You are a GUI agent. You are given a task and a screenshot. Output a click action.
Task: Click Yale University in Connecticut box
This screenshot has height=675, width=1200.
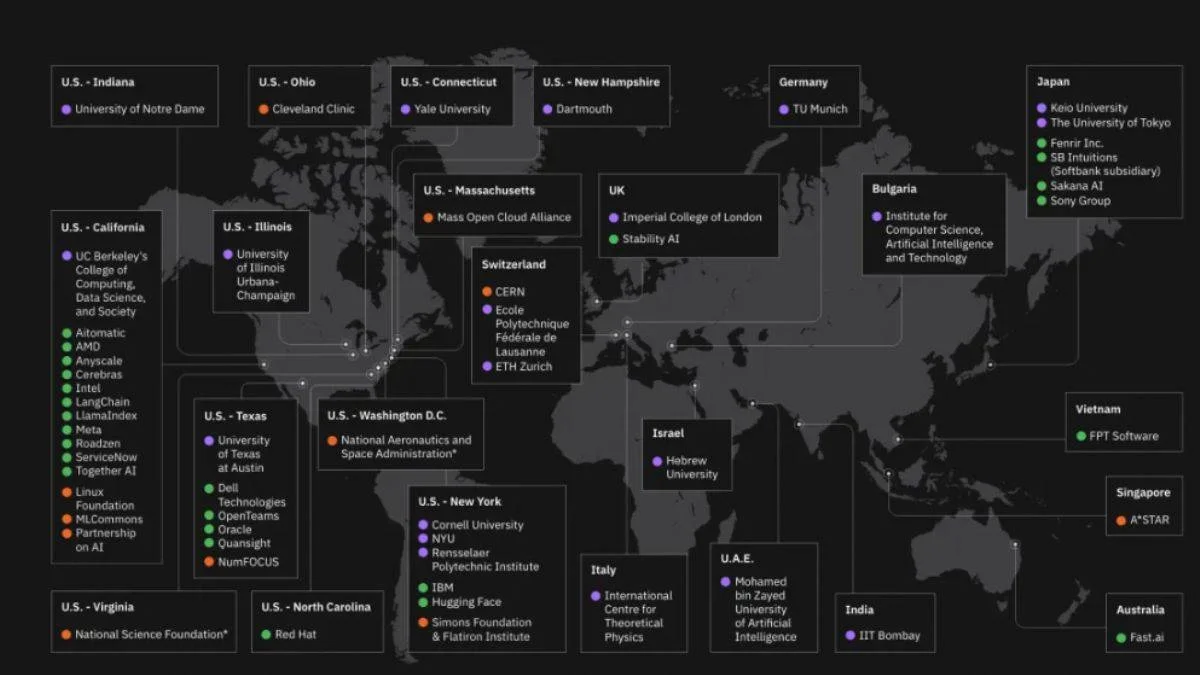(446, 109)
